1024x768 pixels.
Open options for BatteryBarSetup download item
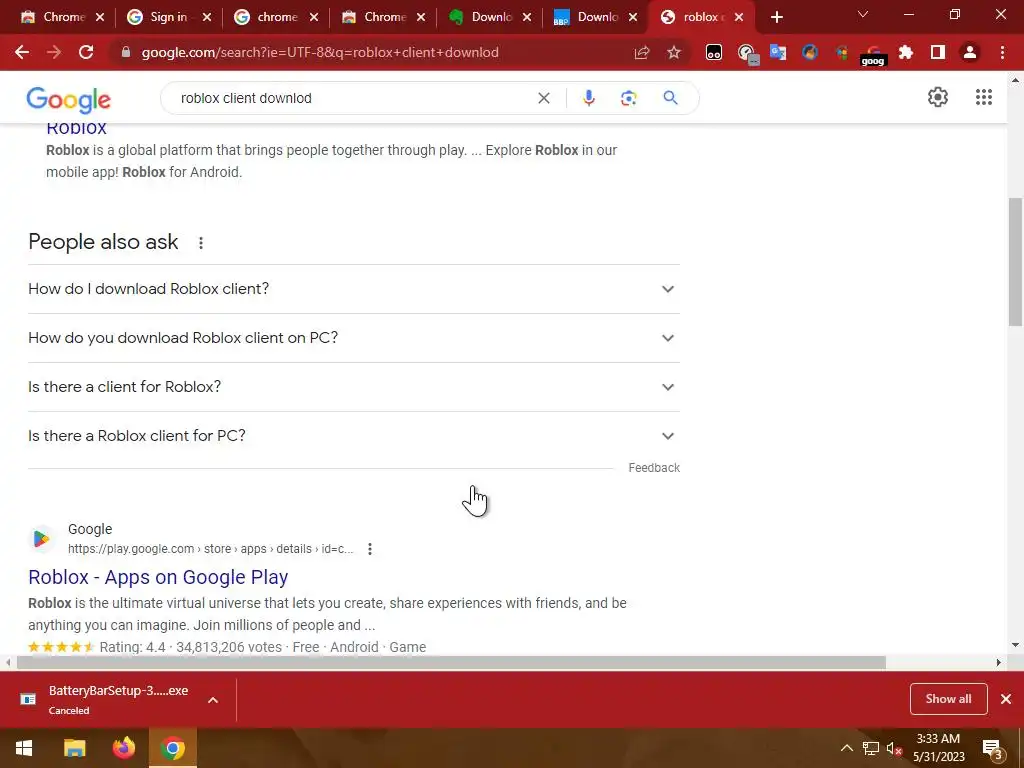click(213, 700)
